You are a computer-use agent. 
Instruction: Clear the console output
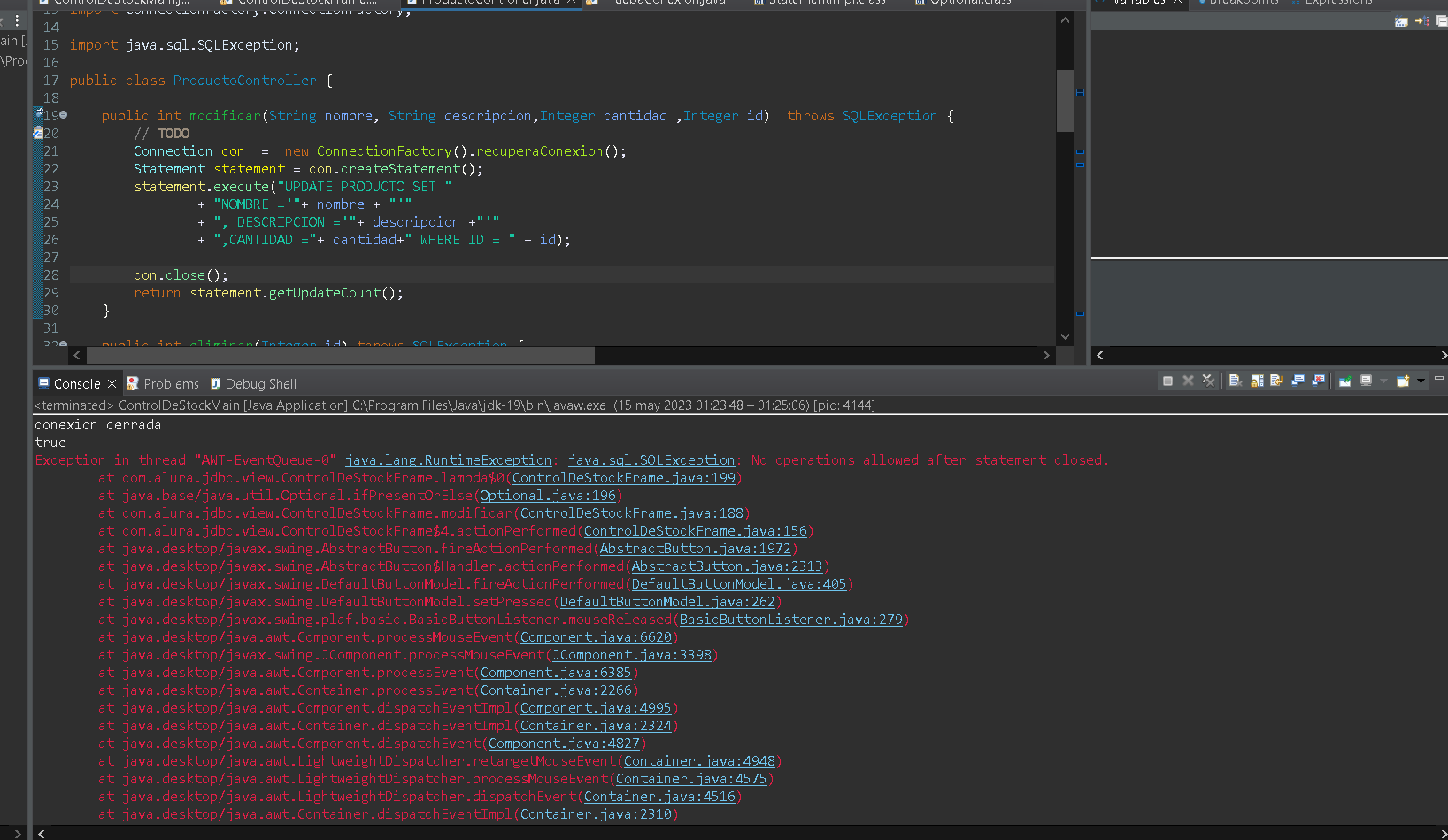pyautogui.click(x=1236, y=381)
